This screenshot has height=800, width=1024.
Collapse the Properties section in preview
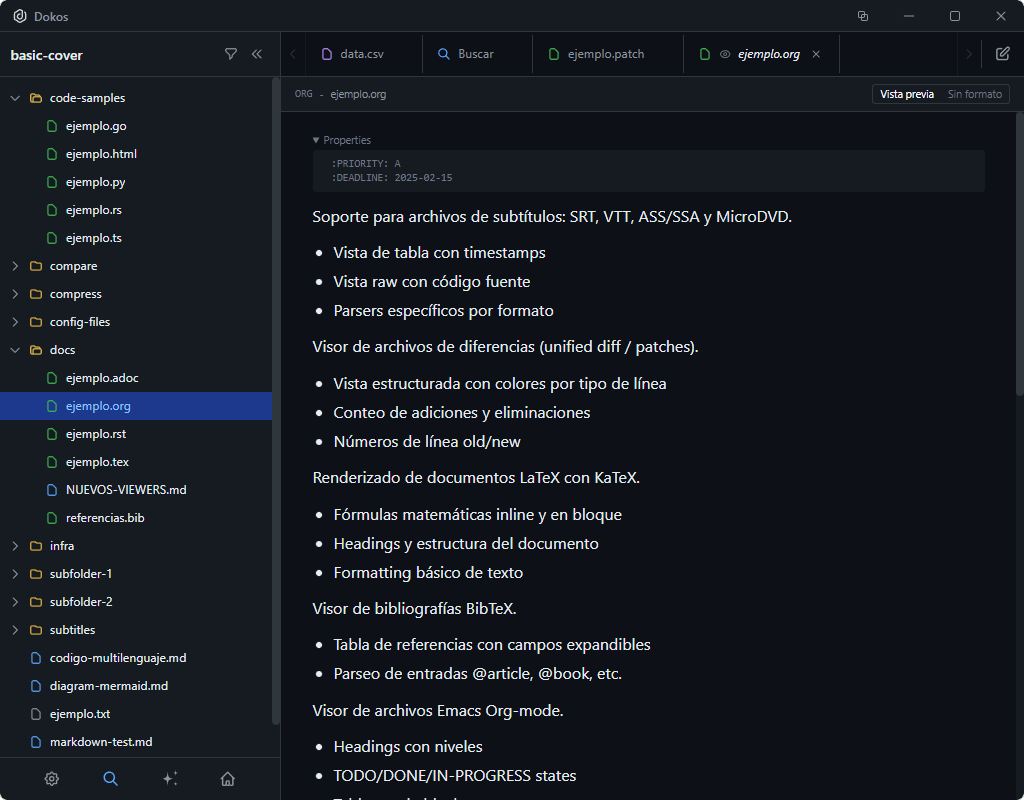coord(316,140)
